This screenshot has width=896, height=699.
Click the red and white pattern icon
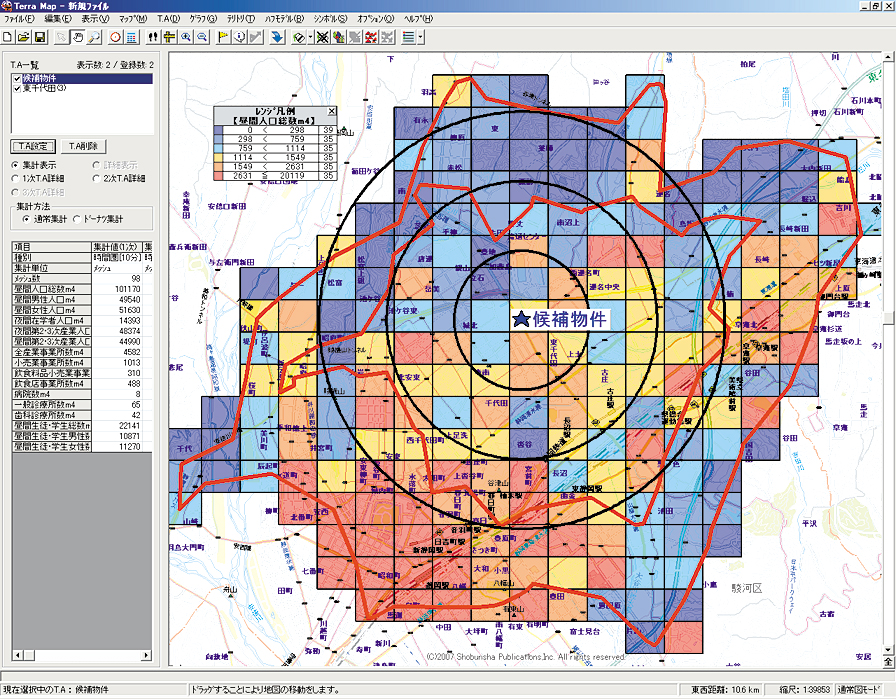pyautogui.click(x=371, y=38)
